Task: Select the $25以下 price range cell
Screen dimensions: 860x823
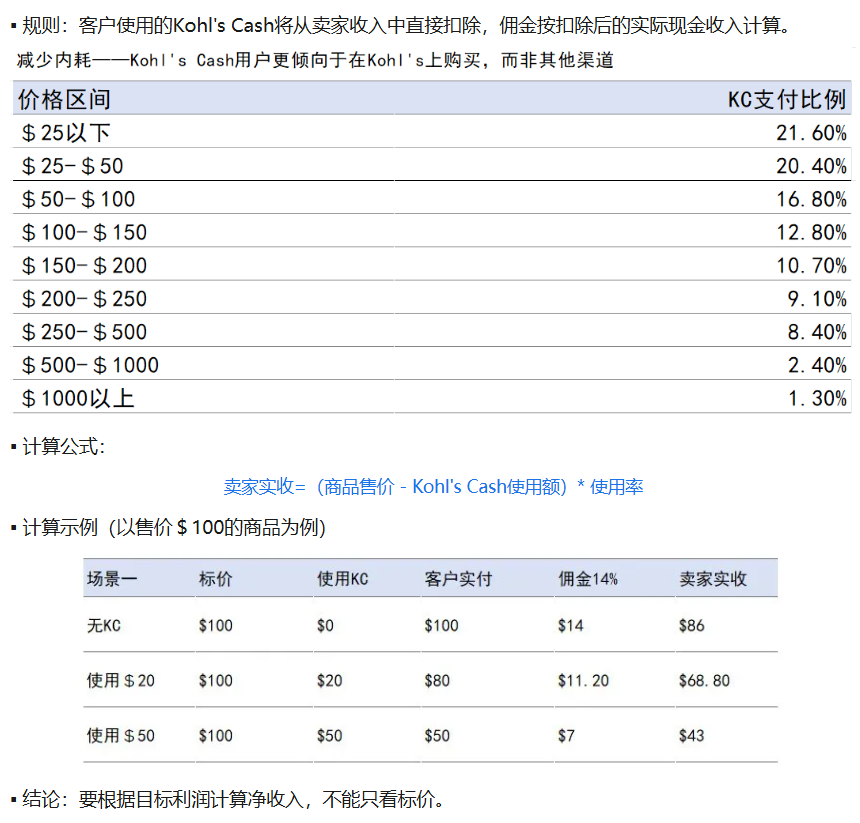Action: coord(66,133)
